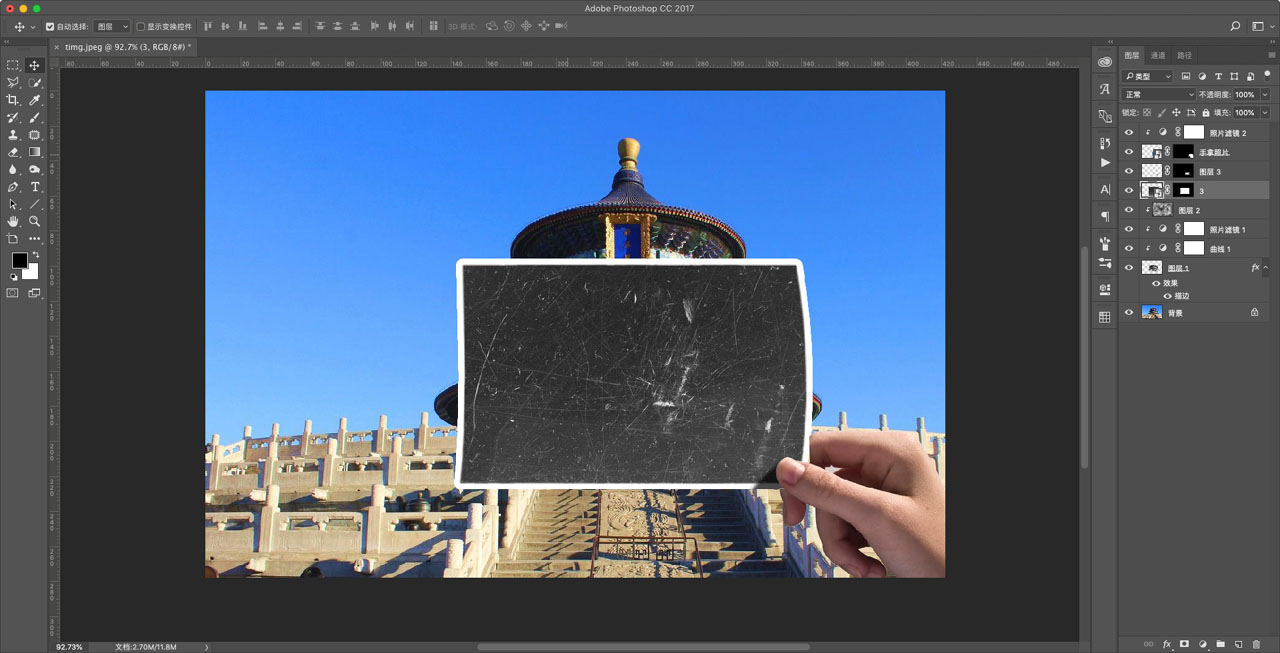This screenshot has width=1280, height=653.
Task: Collapse 图层 1 effects list
Action: pyautogui.click(x=1266, y=268)
